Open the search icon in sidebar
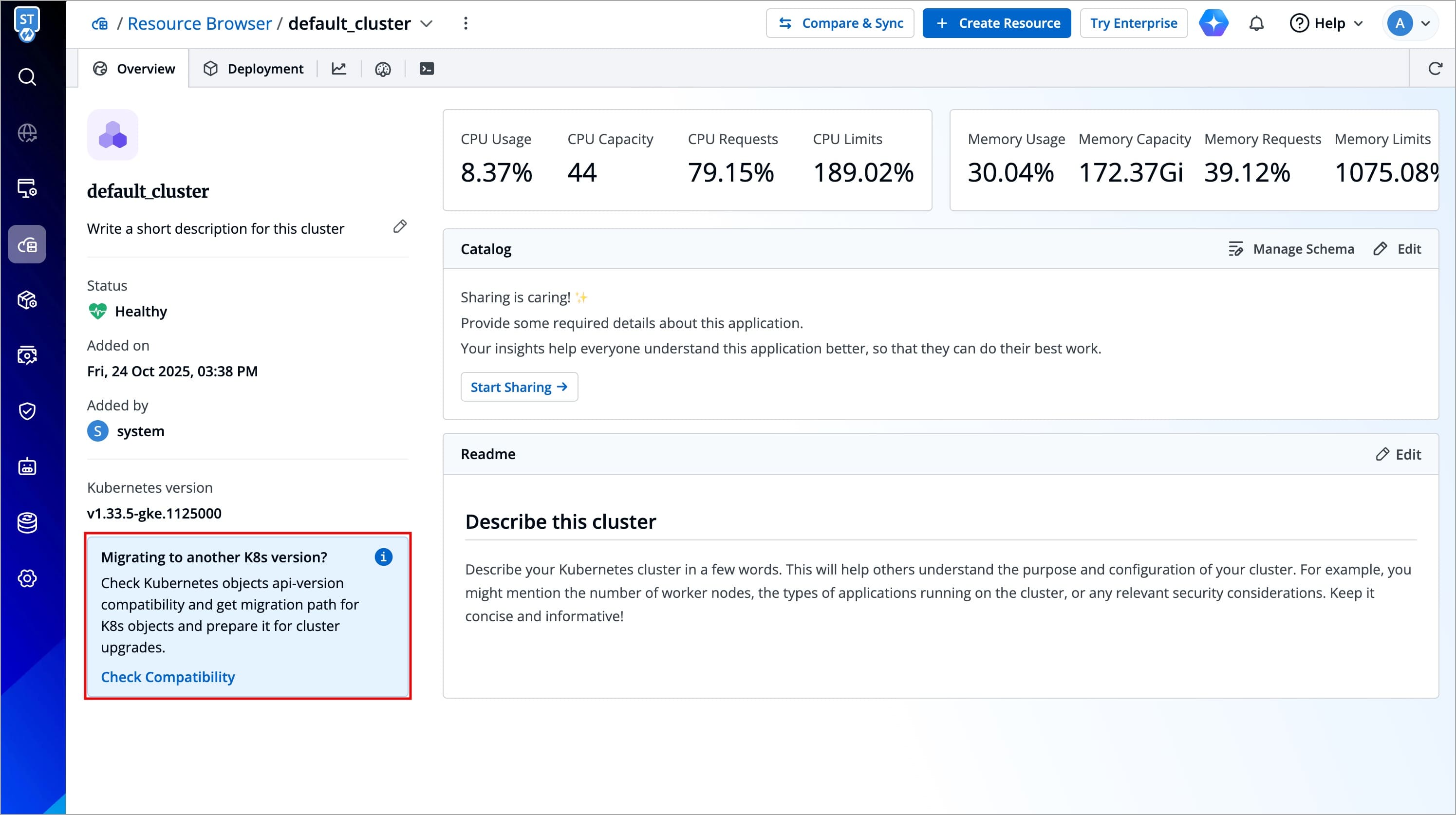The height and width of the screenshot is (815, 1456). pos(27,77)
